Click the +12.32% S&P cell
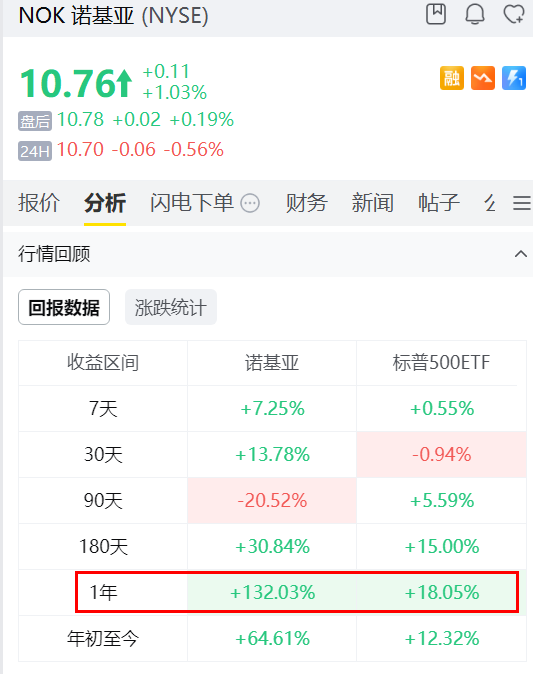The height and width of the screenshot is (674, 533). coord(442,638)
